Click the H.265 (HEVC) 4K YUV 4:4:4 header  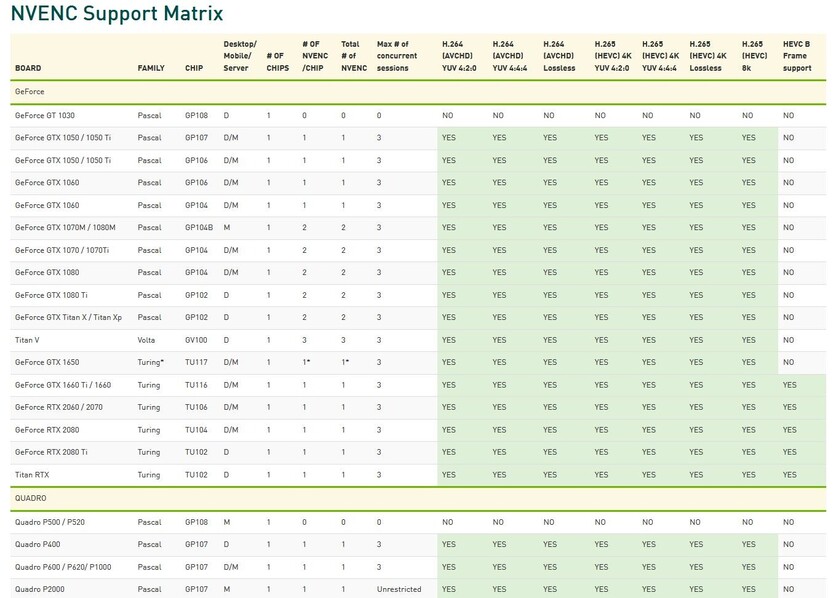pos(660,56)
